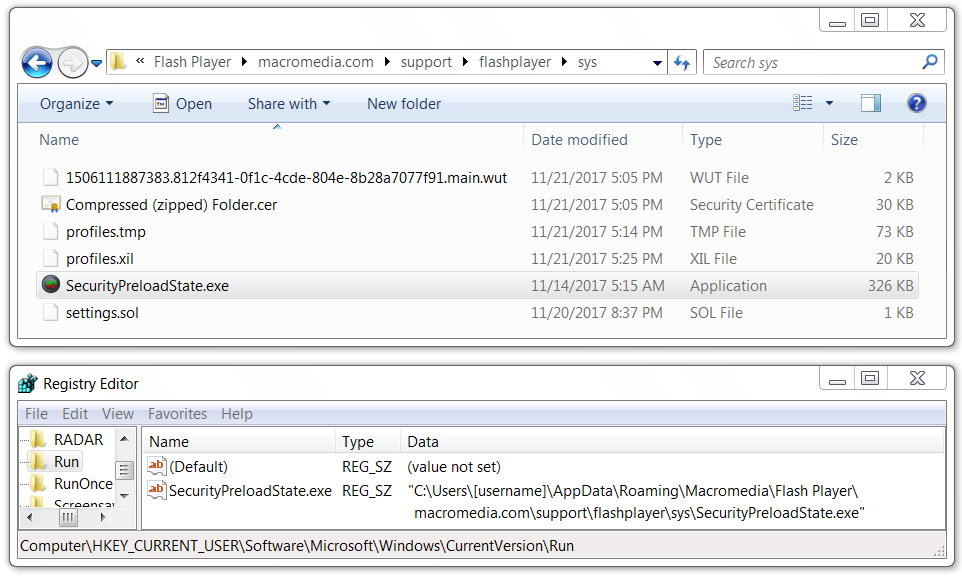The image size is (962, 577).
Task: Open the Registry Editor Favorites menu
Action: click(x=177, y=414)
